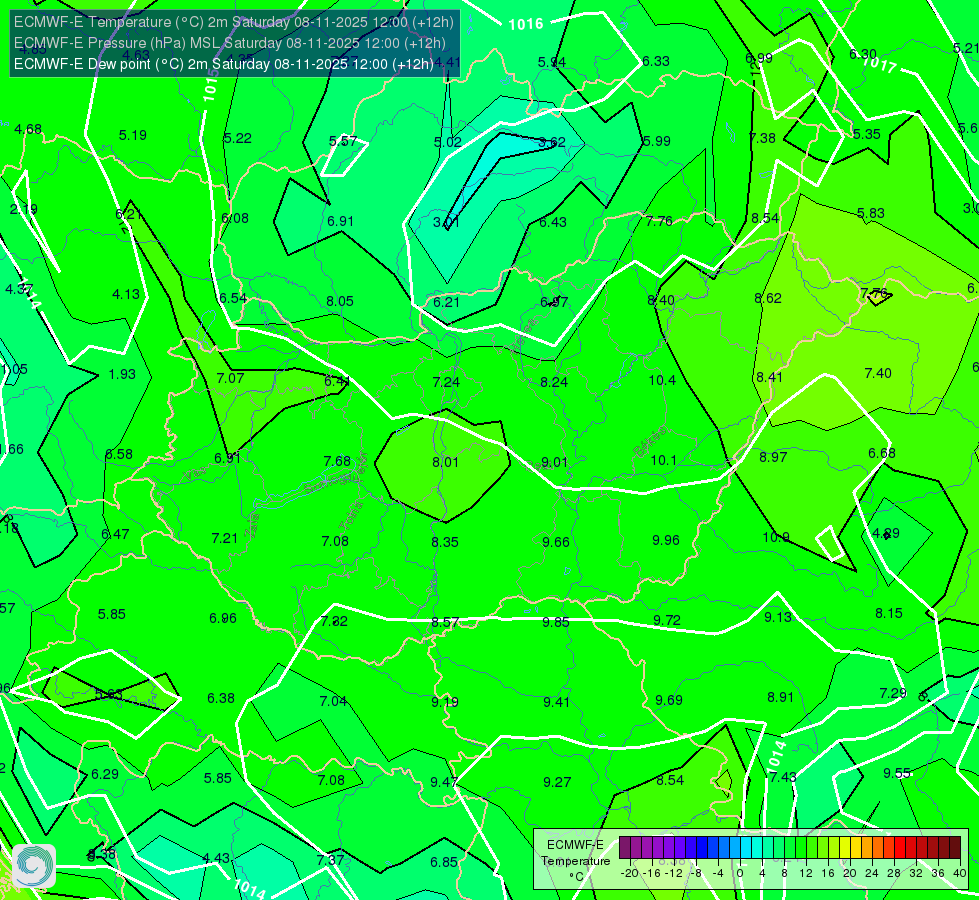Click the 8.01 value inside the closed contour
979x900 pixels.
[x=445, y=462]
